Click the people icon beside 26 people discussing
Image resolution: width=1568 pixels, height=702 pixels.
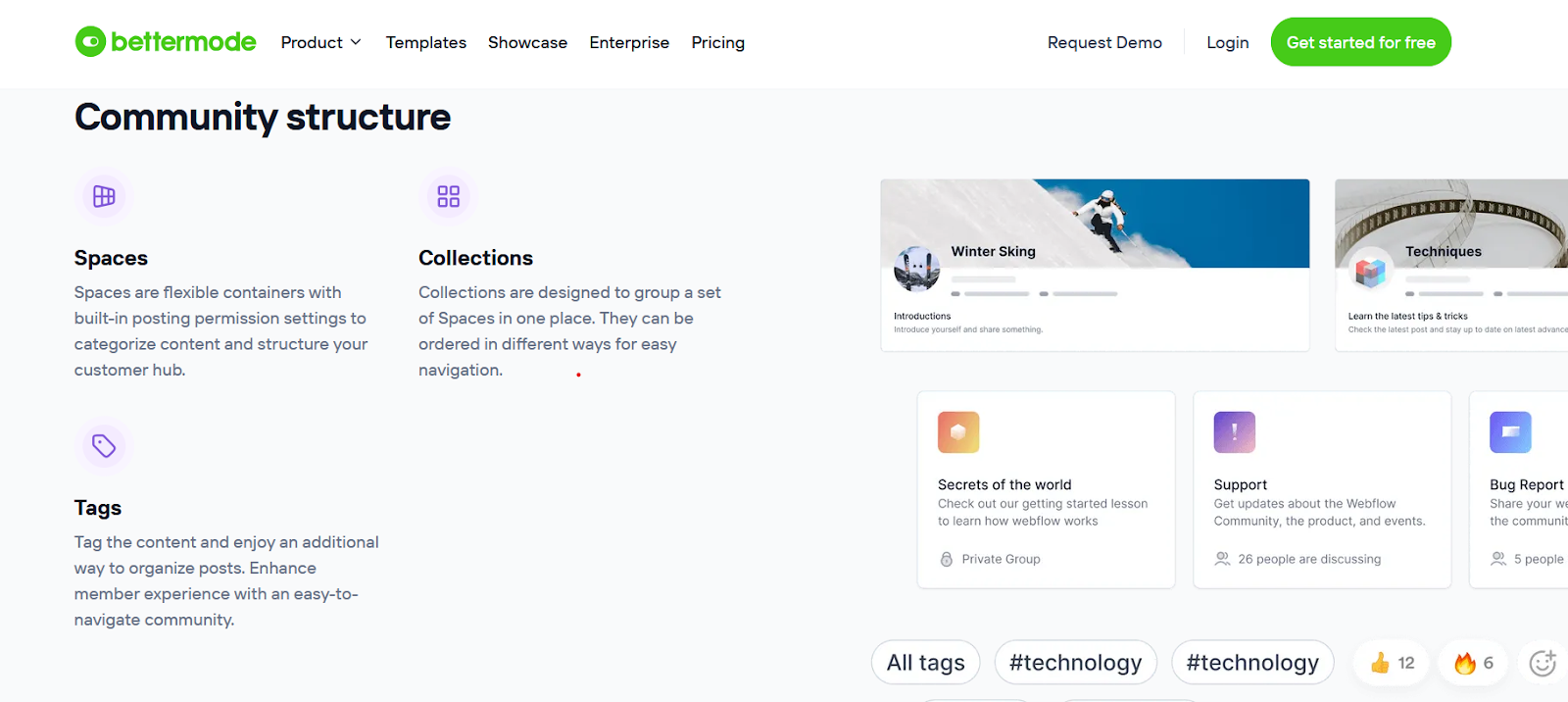pyautogui.click(x=1222, y=559)
